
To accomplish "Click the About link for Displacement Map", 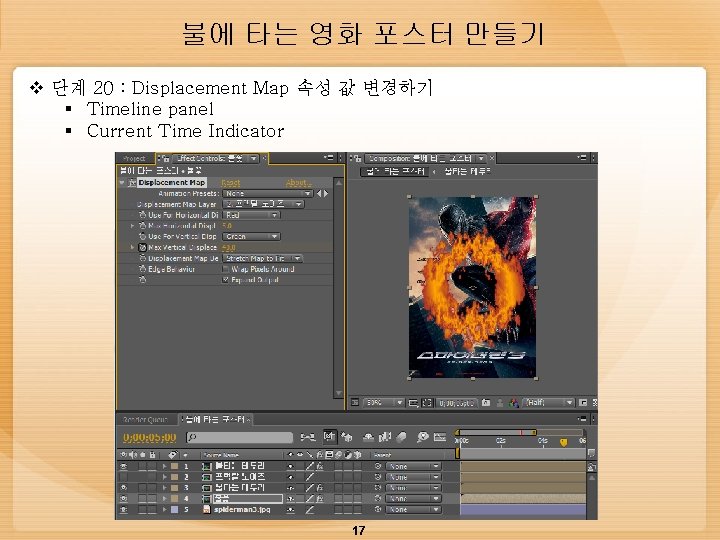I will pyautogui.click(x=298, y=183).
